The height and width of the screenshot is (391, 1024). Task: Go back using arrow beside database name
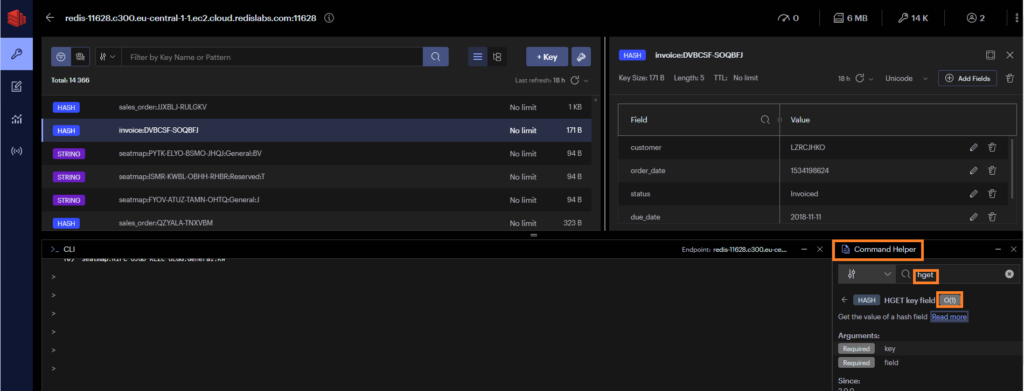pos(50,18)
